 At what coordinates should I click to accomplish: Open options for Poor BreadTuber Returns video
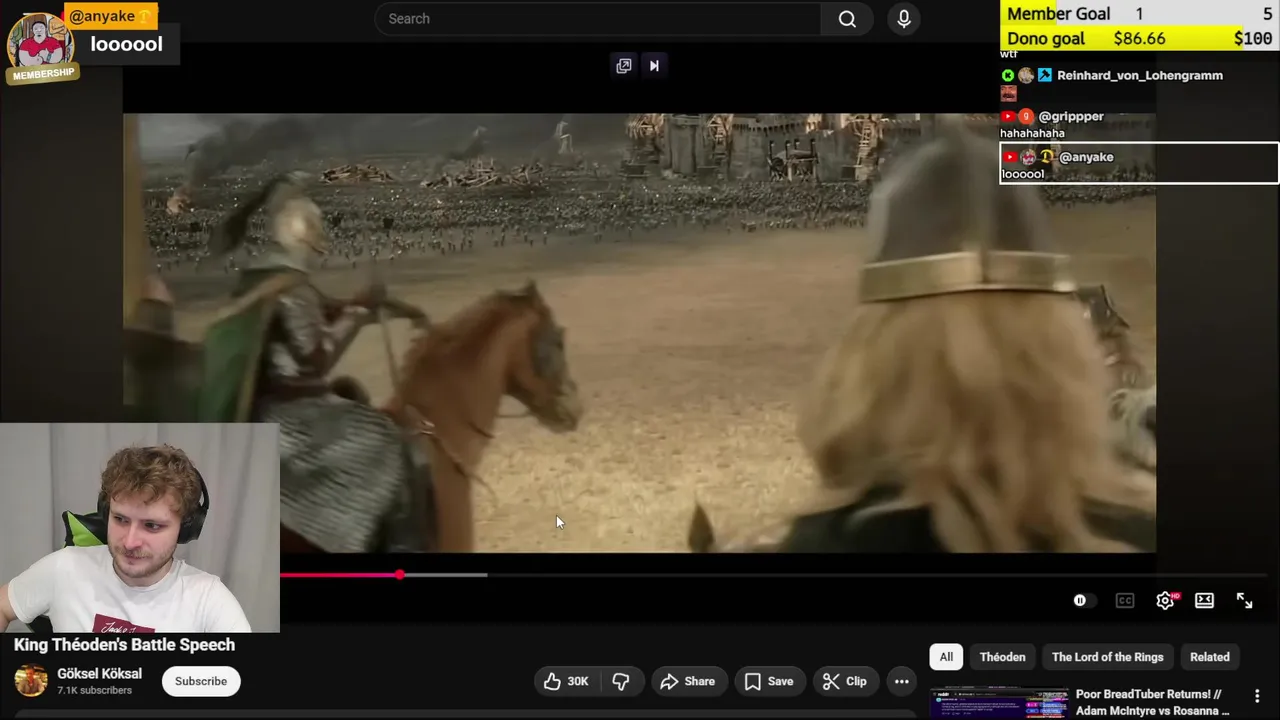pyautogui.click(x=1257, y=696)
